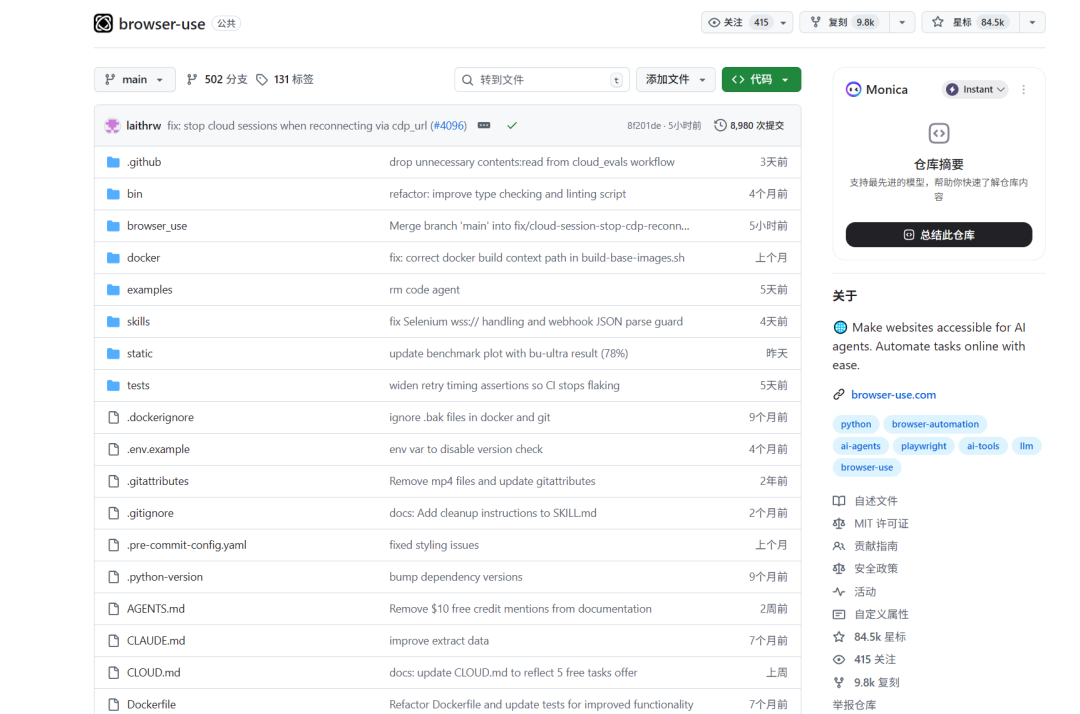Open the static folder
This screenshot has height=714, width=1080.
(140, 354)
